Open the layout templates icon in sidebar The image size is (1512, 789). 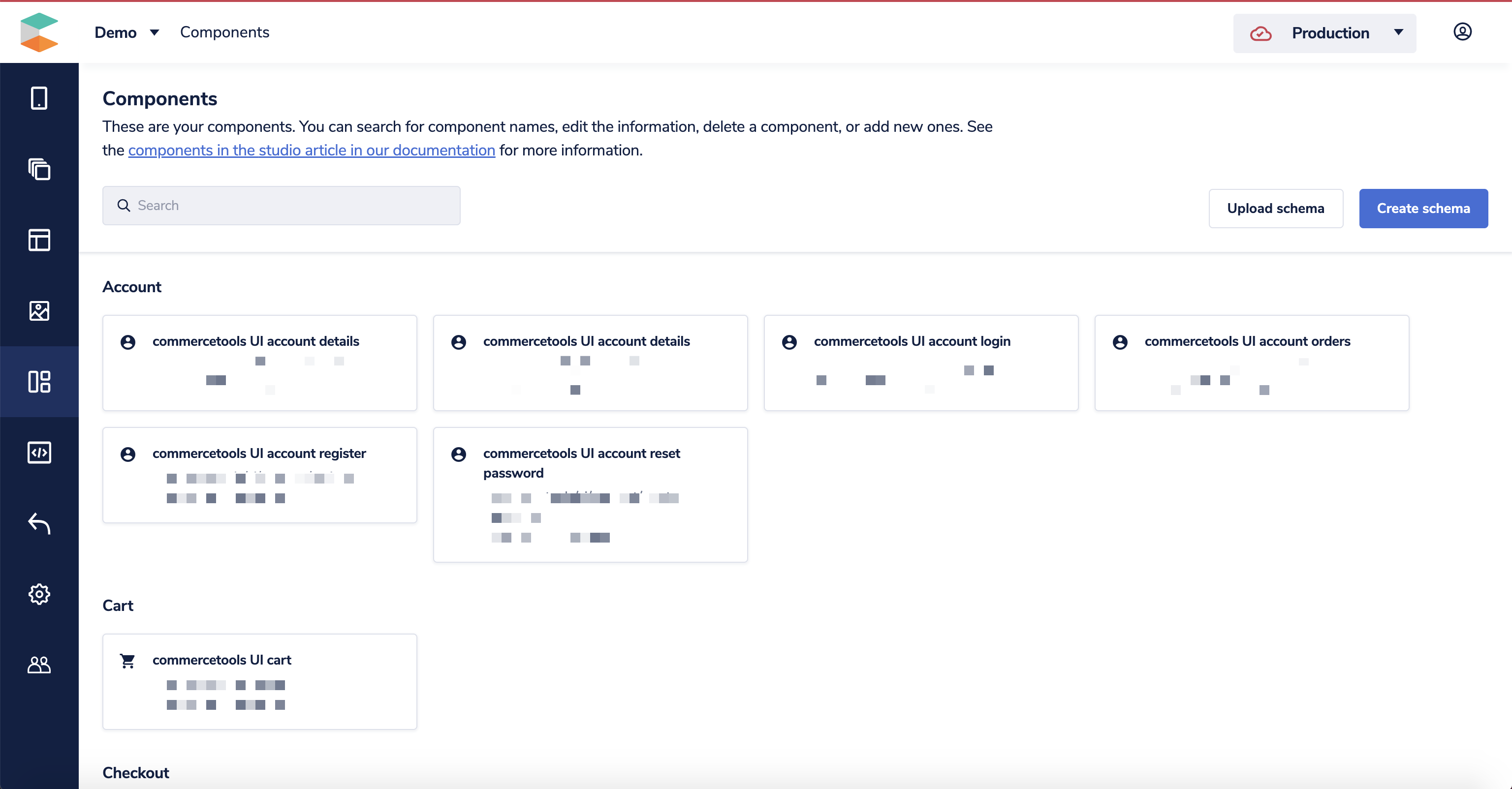[39, 240]
